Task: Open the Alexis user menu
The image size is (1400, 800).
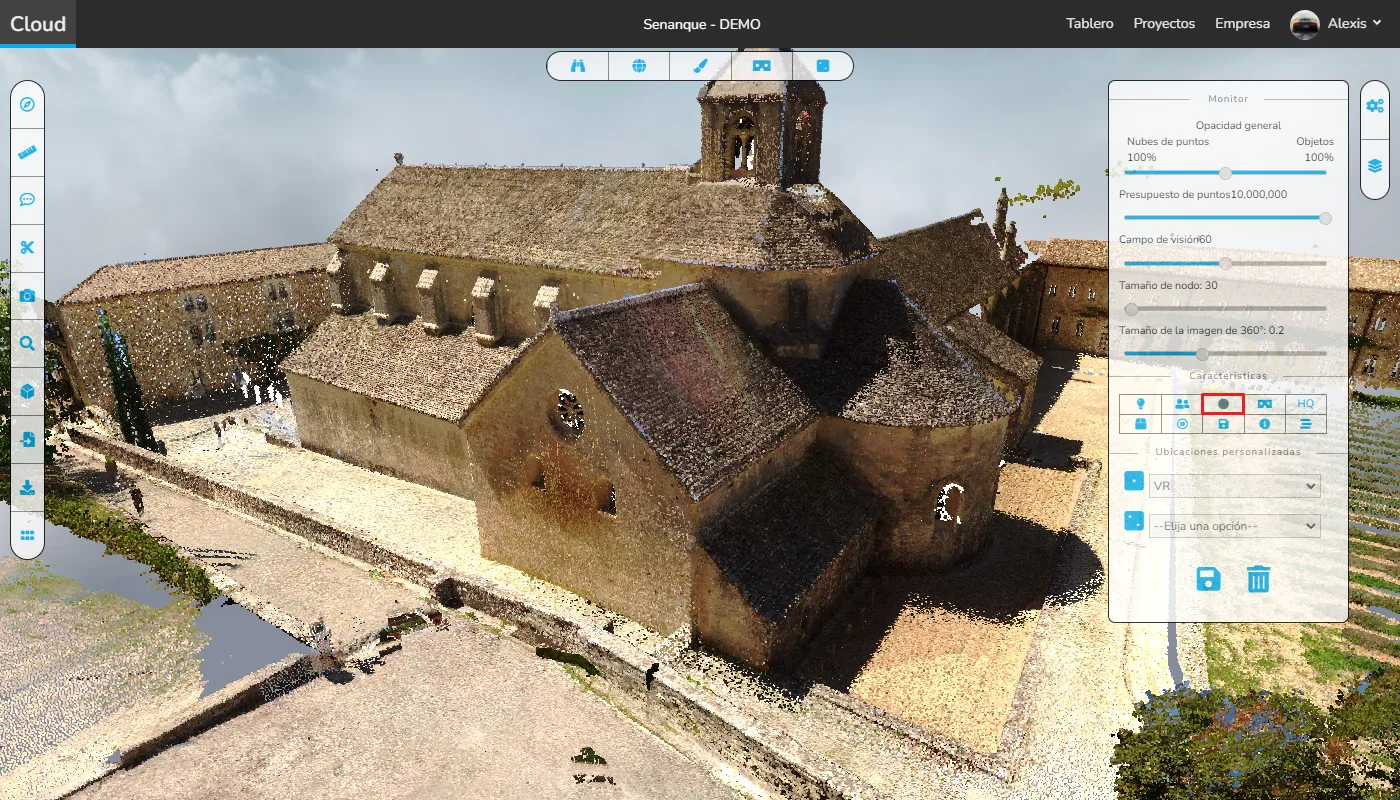Action: tap(1354, 24)
